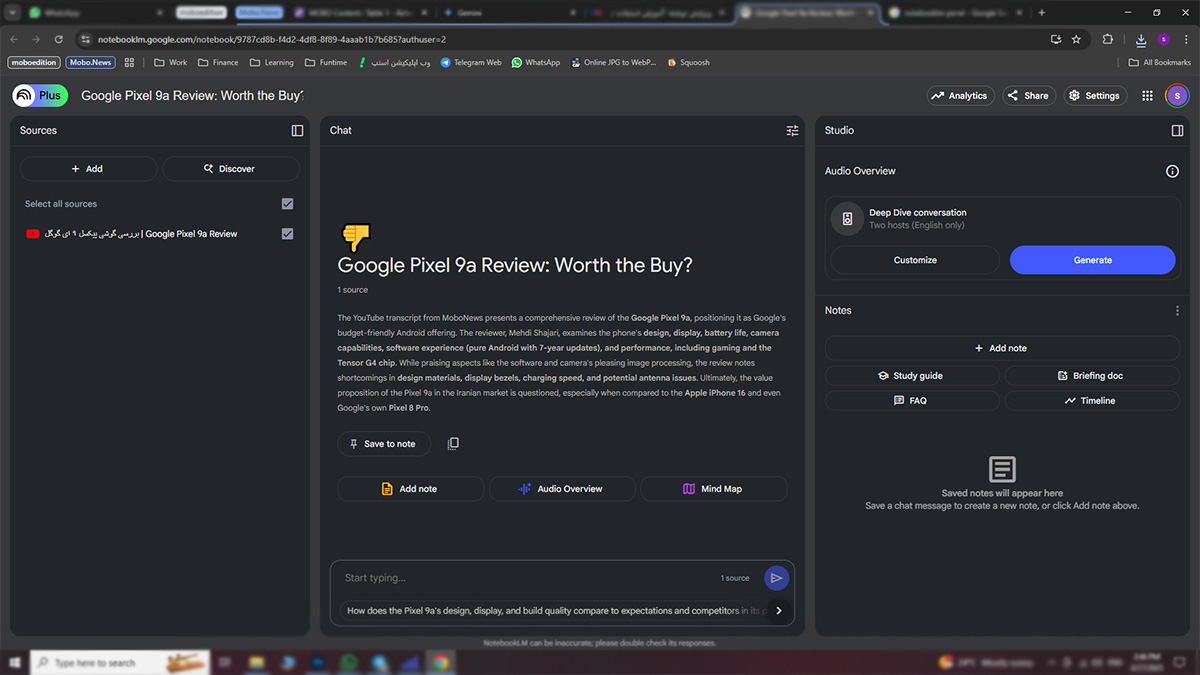
Task: Toggle the Select all sources checkbox
Action: (288, 204)
